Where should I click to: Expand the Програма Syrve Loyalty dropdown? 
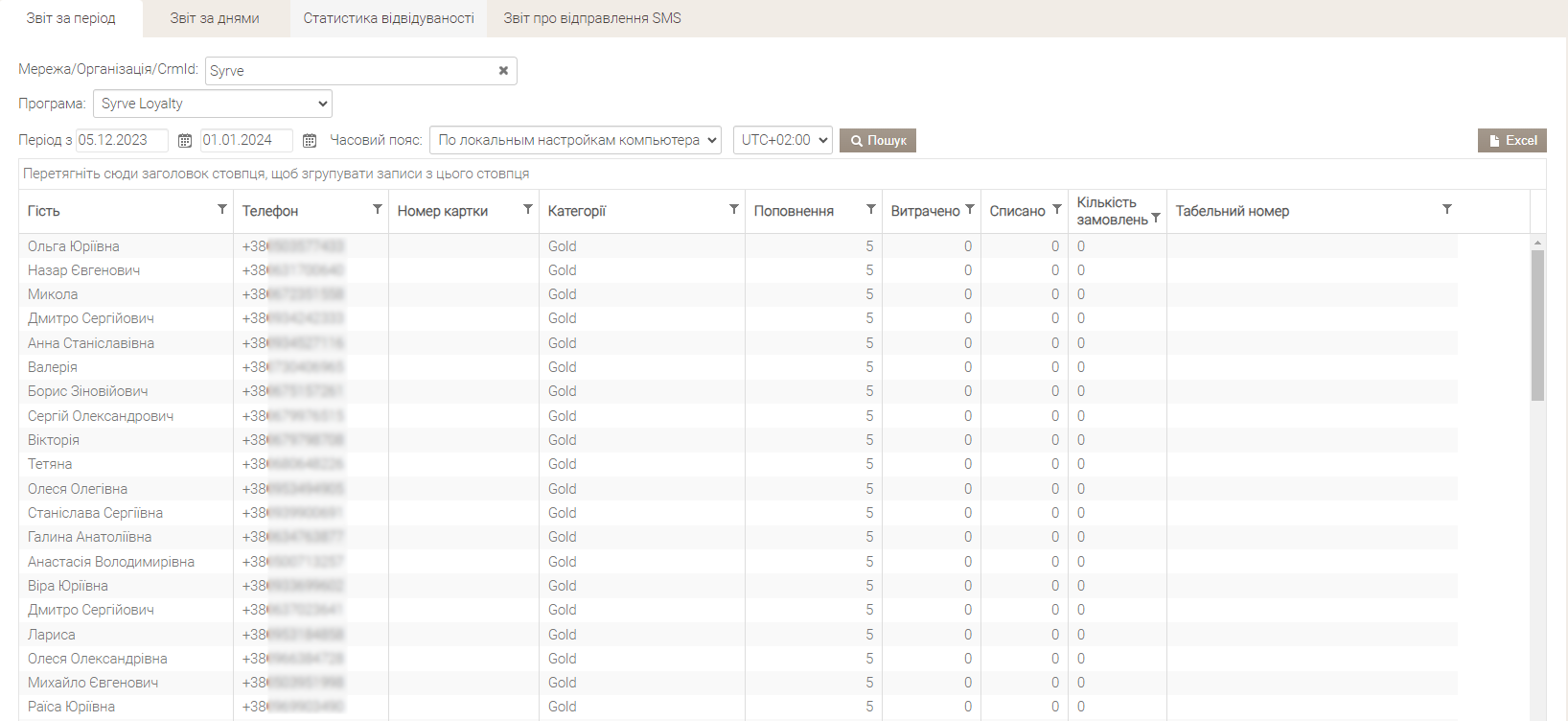[213, 104]
